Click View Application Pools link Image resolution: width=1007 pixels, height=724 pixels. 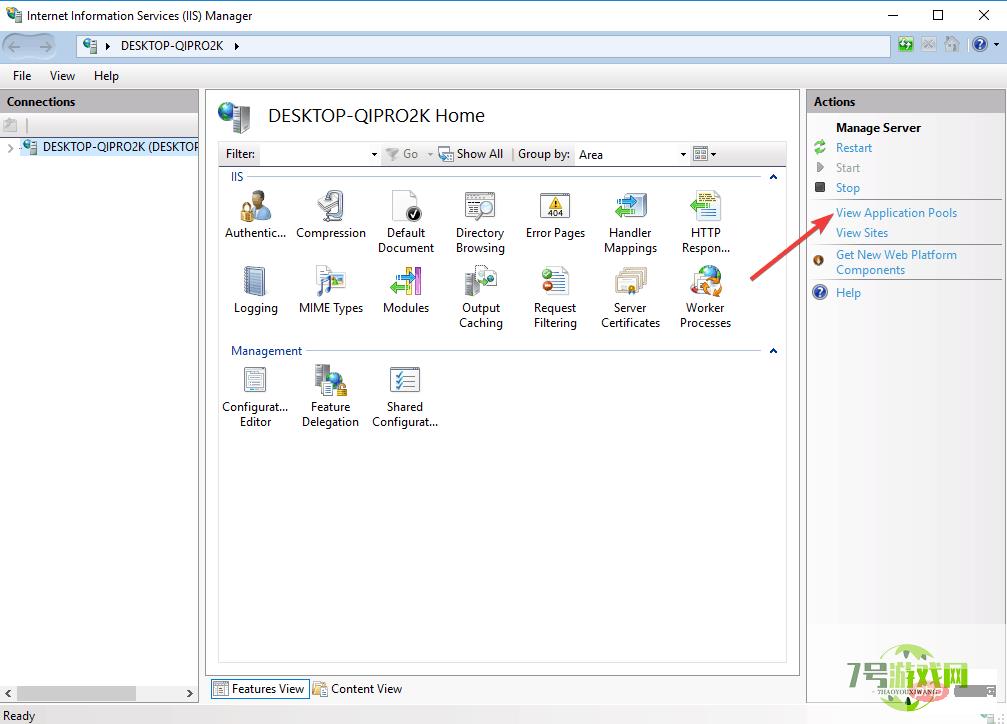(x=896, y=213)
